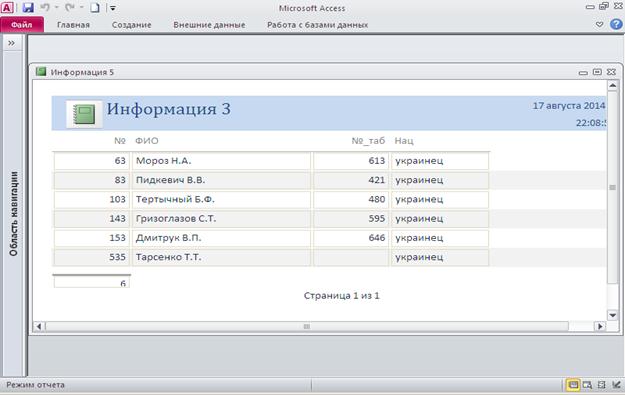The image size is (625, 395).
Task: Switch to Layout View status bar icon
Action: click(601, 385)
